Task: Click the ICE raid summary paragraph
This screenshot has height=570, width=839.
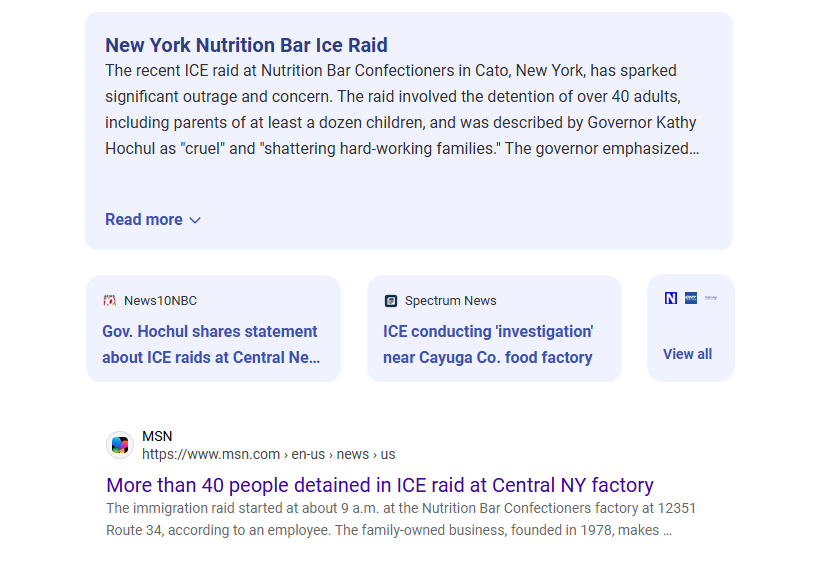Action: point(402,110)
